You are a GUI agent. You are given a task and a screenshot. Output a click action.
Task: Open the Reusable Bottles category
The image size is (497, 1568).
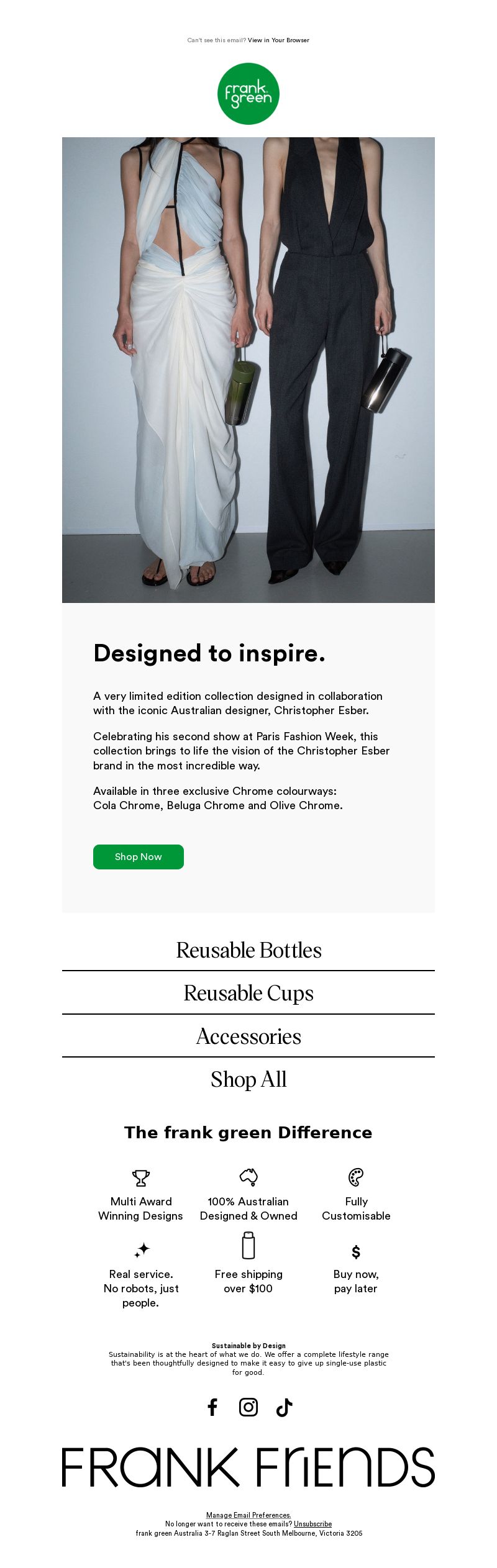(248, 950)
